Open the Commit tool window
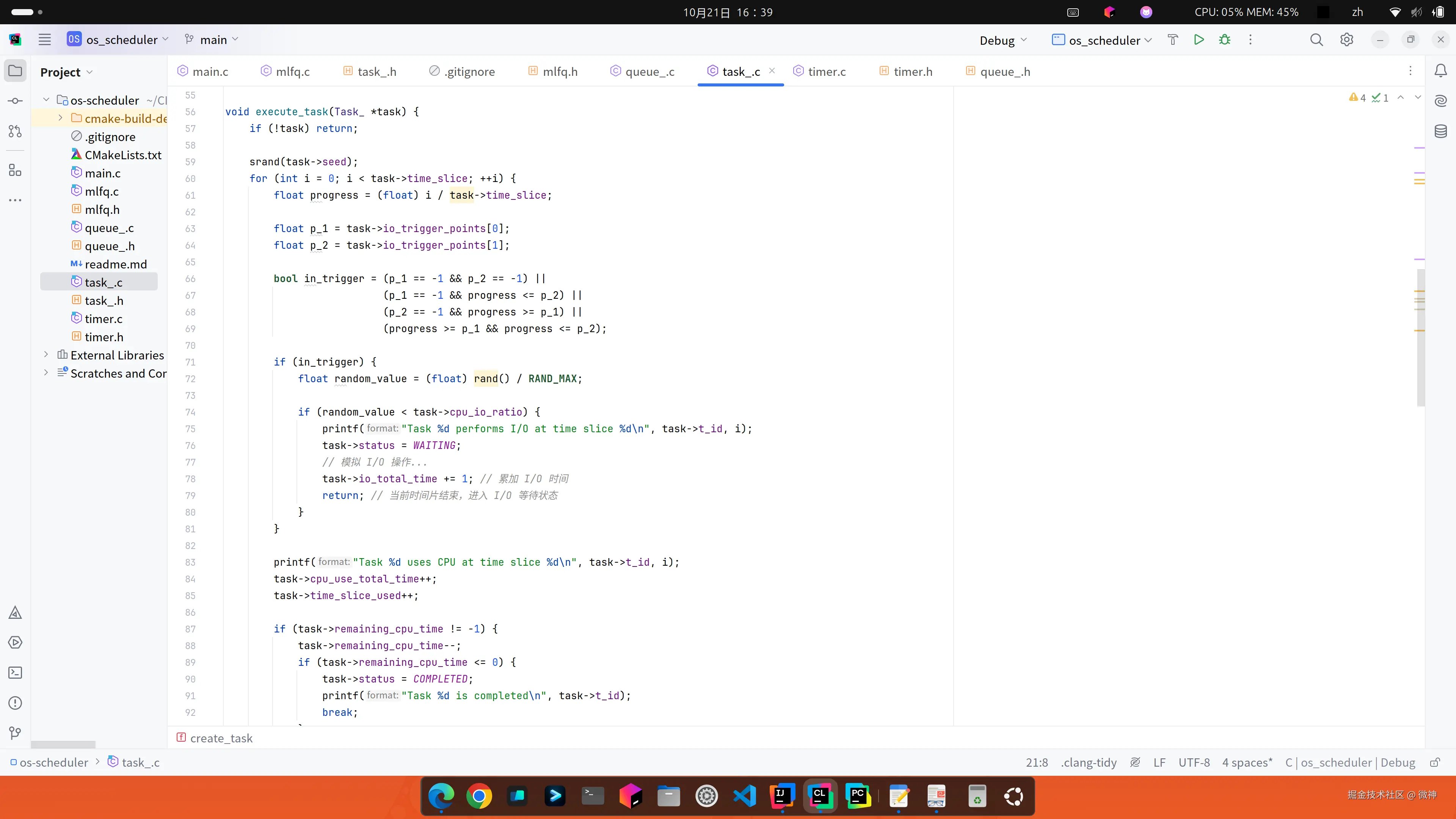The height and width of the screenshot is (819, 1456). click(x=15, y=100)
